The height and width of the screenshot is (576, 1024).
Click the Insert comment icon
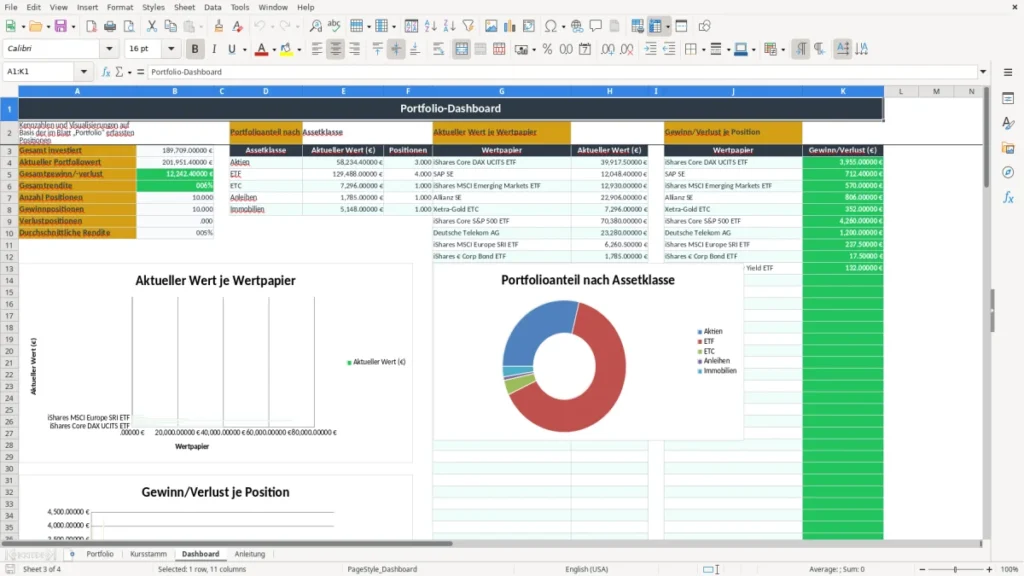[596, 26]
